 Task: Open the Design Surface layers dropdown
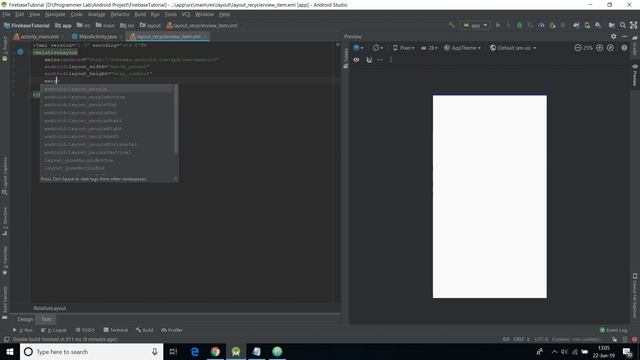pyautogui.click(x=358, y=48)
